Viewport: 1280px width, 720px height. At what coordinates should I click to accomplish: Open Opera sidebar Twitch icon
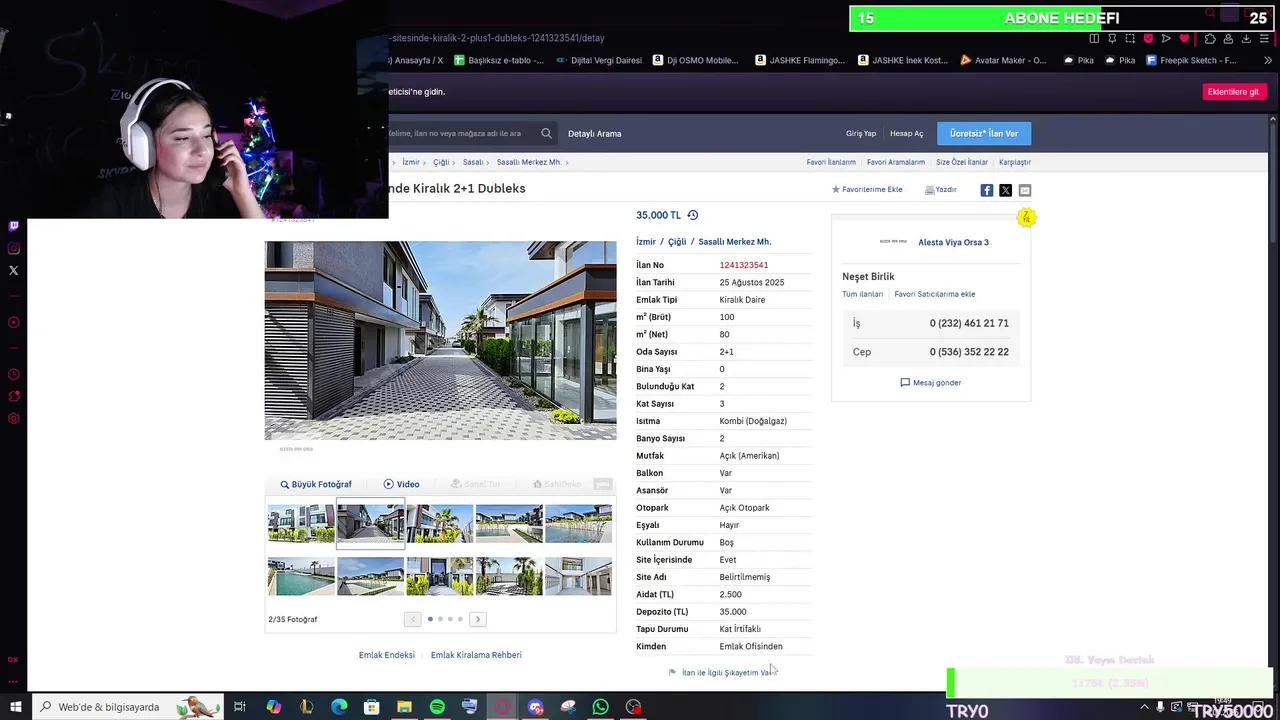click(x=14, y=226)
